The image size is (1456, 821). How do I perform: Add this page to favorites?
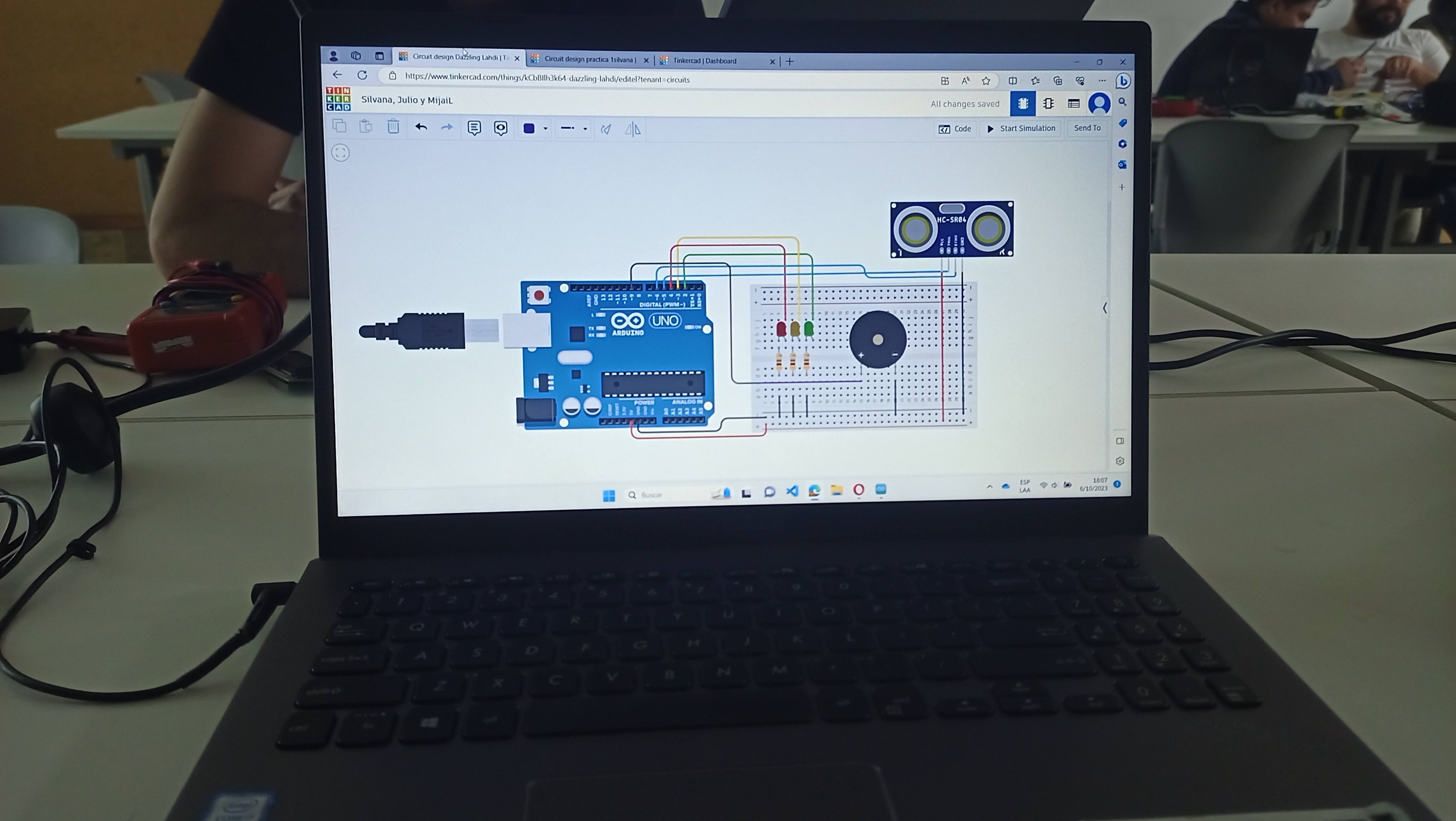(x=986, y=81)
